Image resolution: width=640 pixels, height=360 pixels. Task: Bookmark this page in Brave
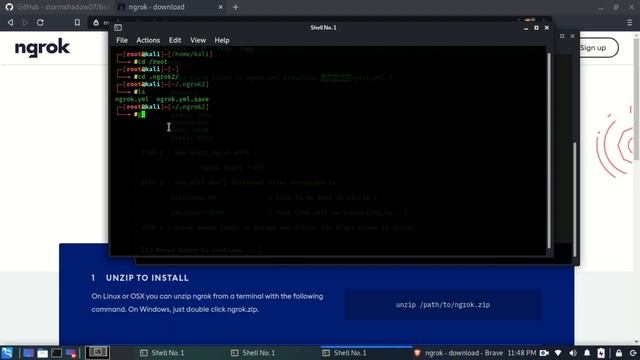pos(77,22)
